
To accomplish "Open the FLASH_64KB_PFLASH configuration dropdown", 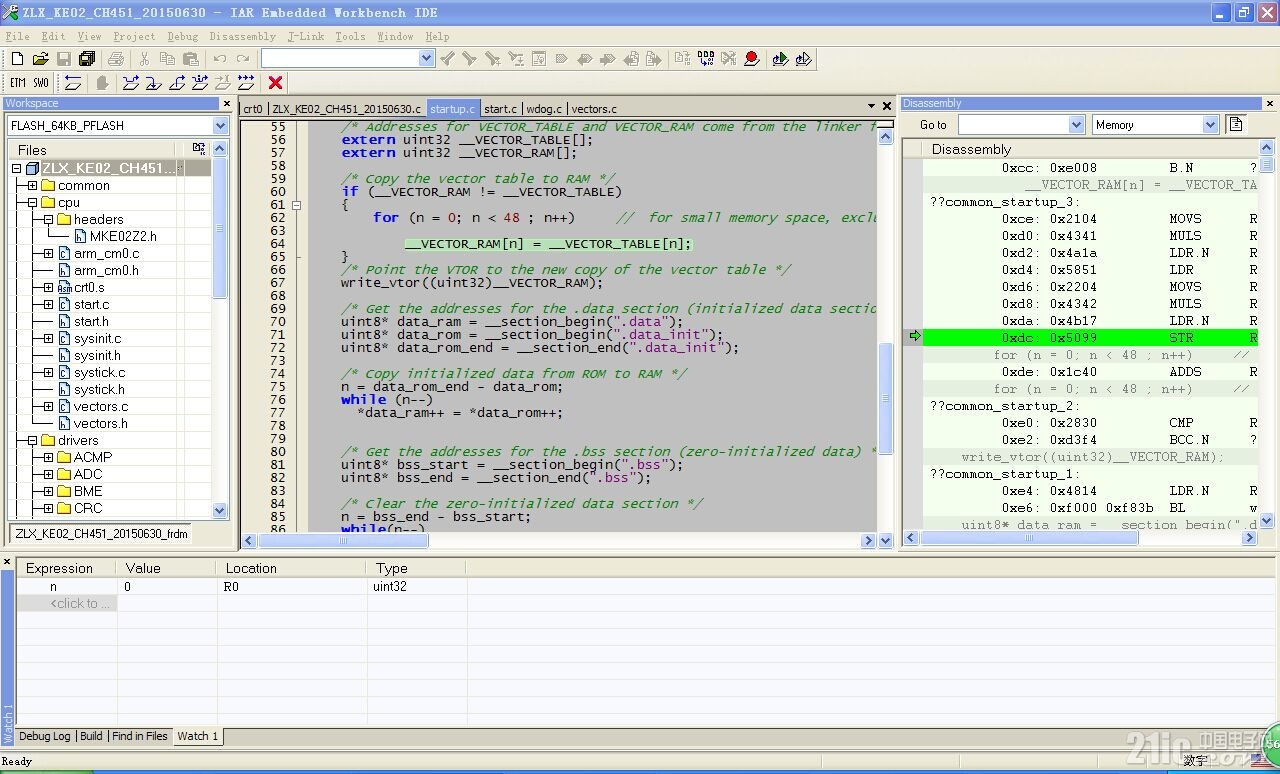I will tap(220, 125).
